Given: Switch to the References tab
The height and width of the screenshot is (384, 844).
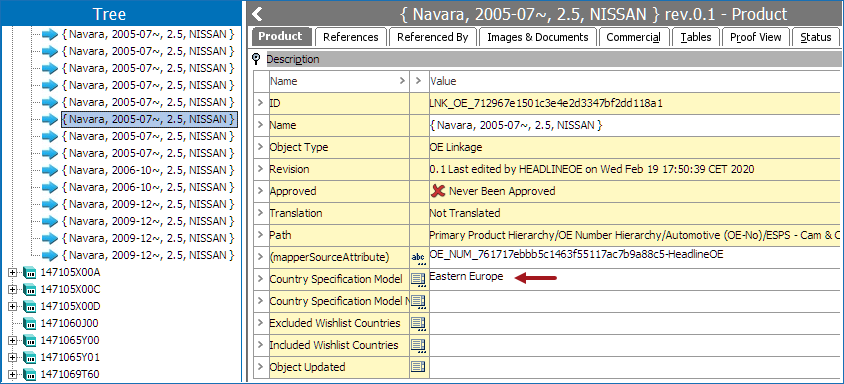Looking at the screenshot, I should click(x=351, y=37).
